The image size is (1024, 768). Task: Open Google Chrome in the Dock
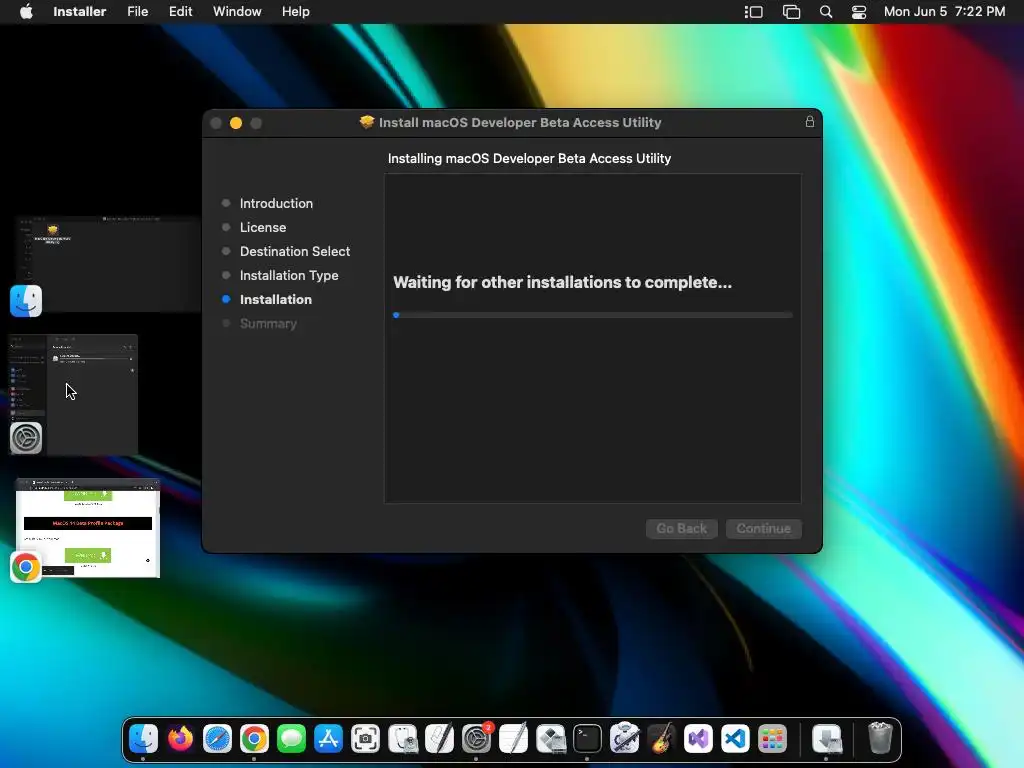(254, 739)
